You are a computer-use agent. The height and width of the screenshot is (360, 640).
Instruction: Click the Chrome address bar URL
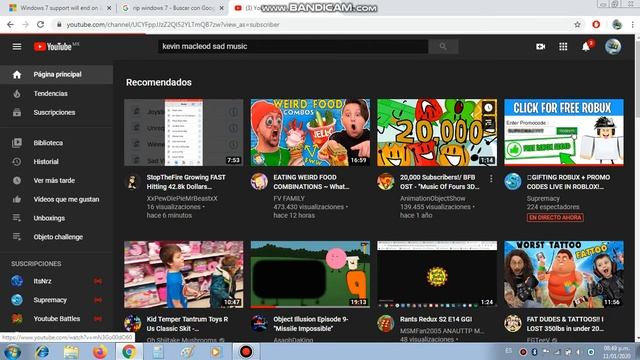click(x=173, y=24)
